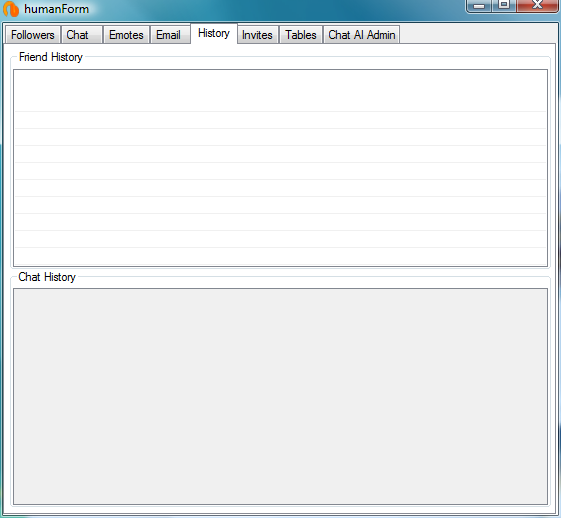The image size is (561, 518).
Task: Focus the gray Chat History text box
Action: point(280,396)
